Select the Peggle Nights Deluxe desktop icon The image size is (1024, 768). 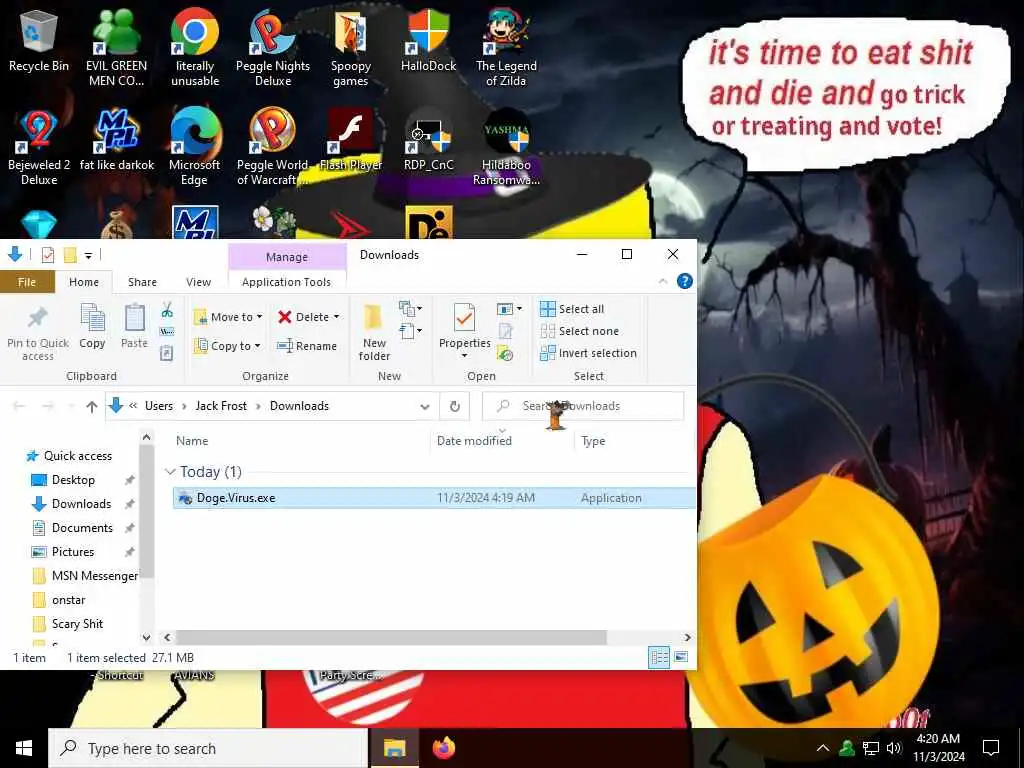(x=273, y=47)
